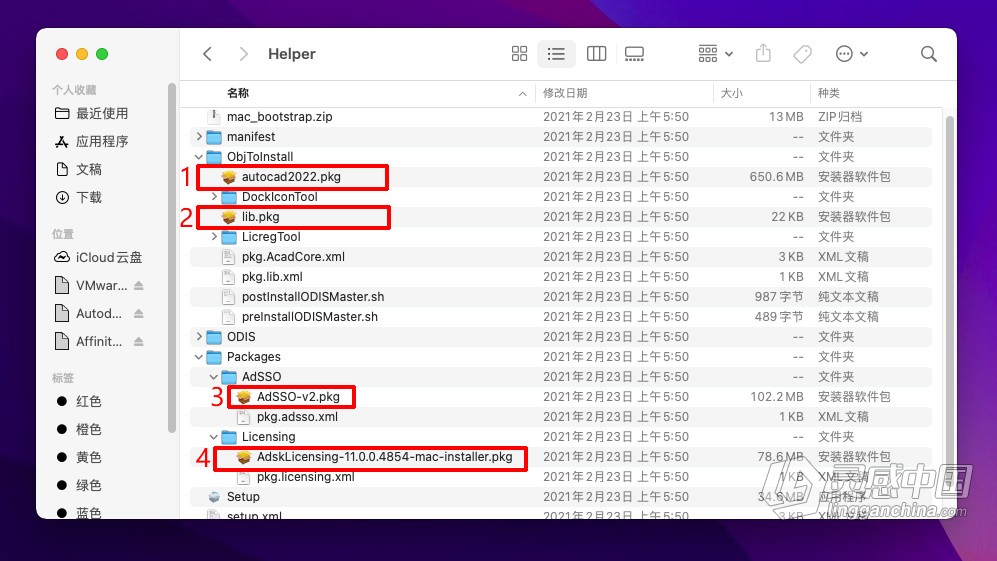
Task: Select the green tag (绿色)
Action: click(x=79, y=485)
